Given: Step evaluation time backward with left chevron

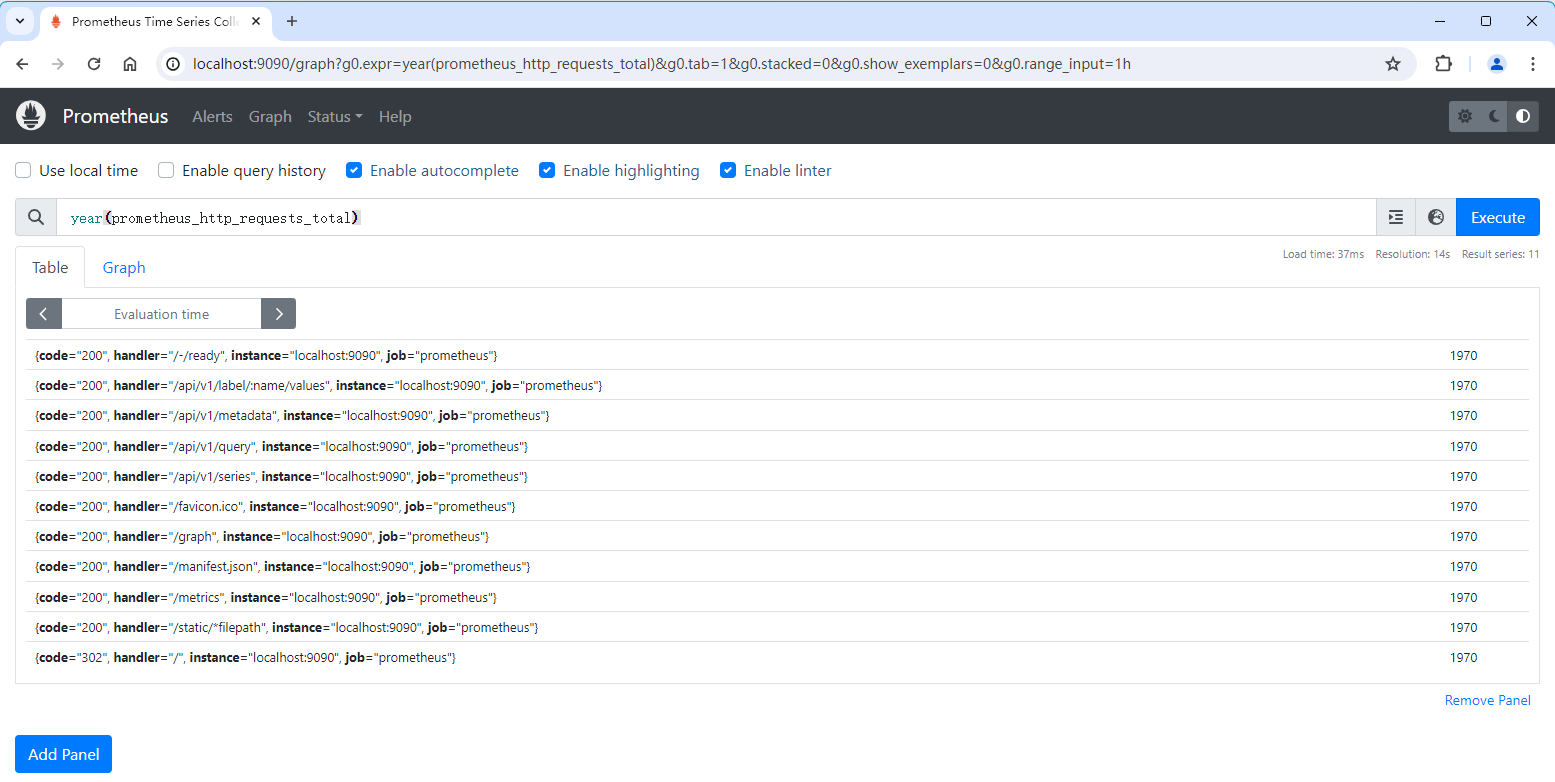Looking at the screenshot, I should click(44, 314).
